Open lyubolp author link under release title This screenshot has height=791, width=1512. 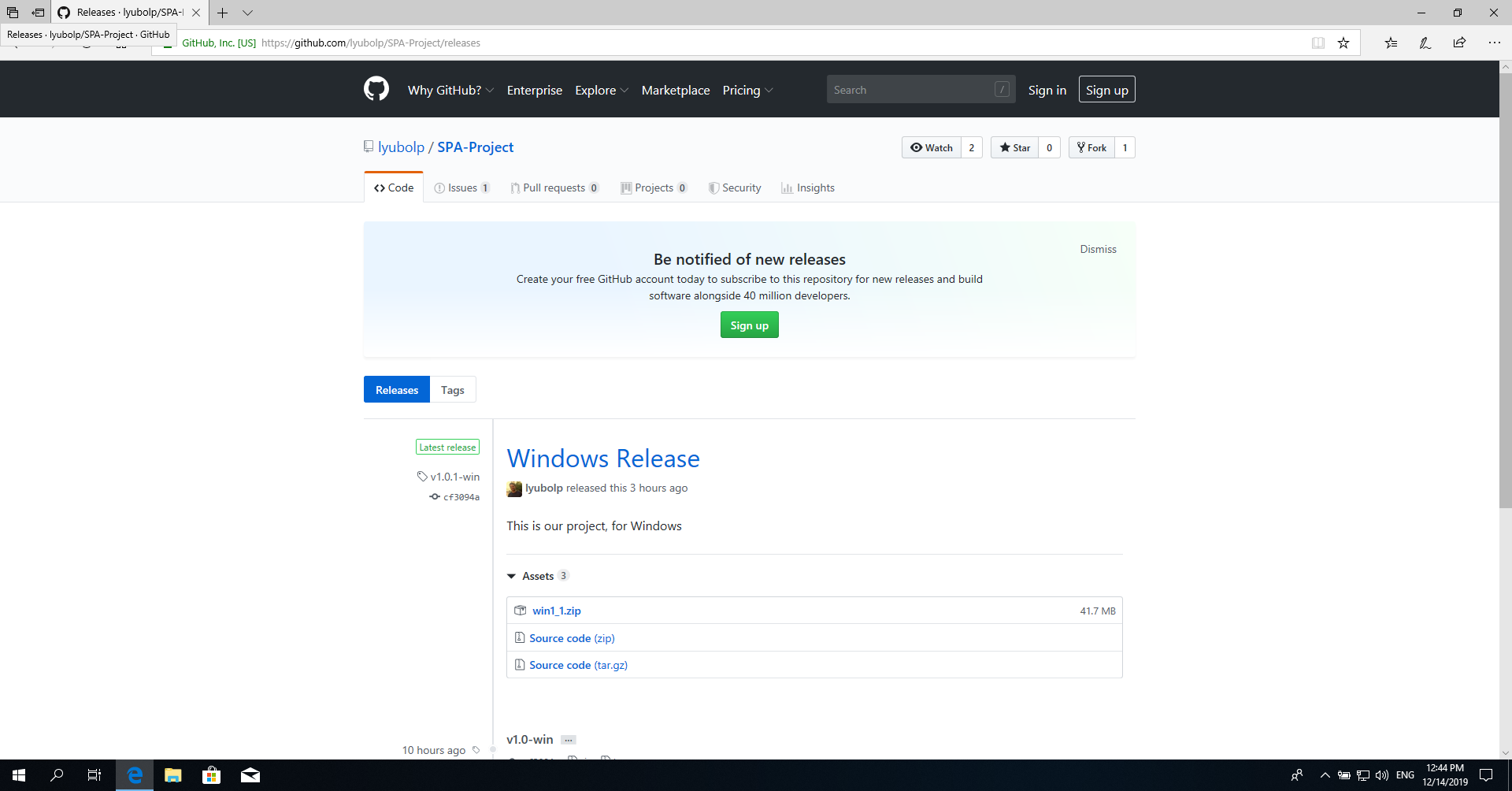544,488
